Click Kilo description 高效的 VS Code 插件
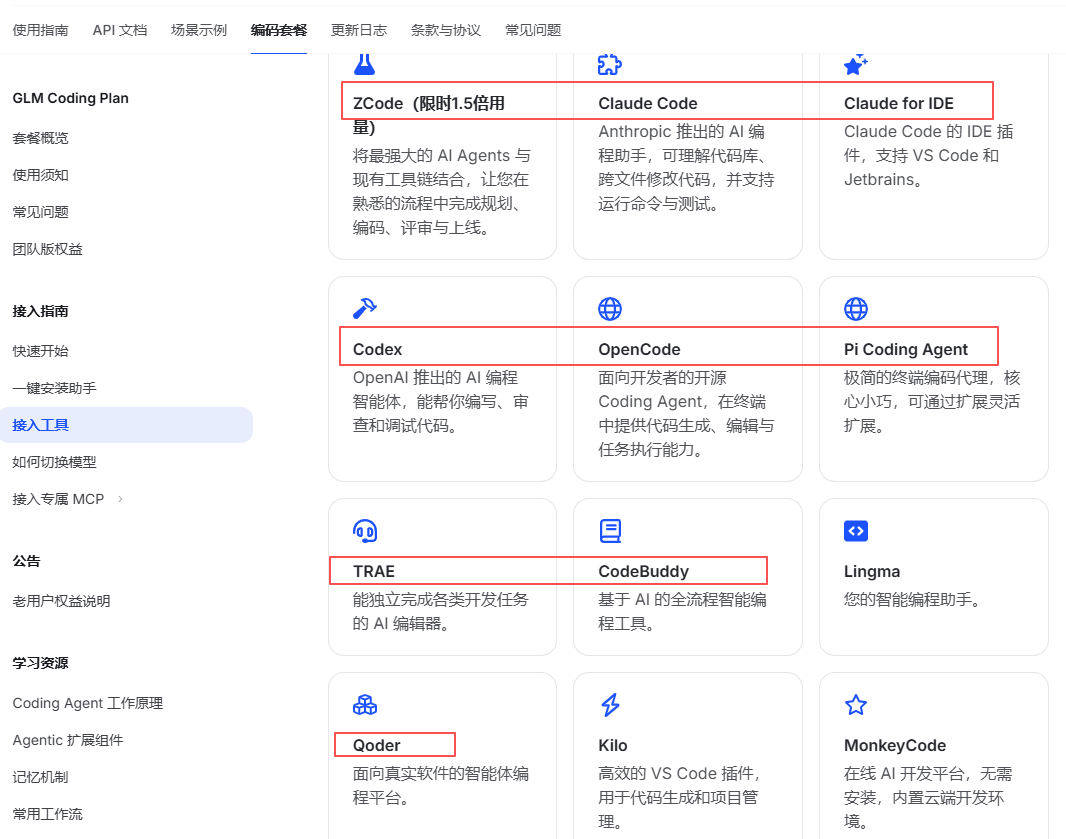Screen dimensions: 1066x839 (x=680, y=798)
